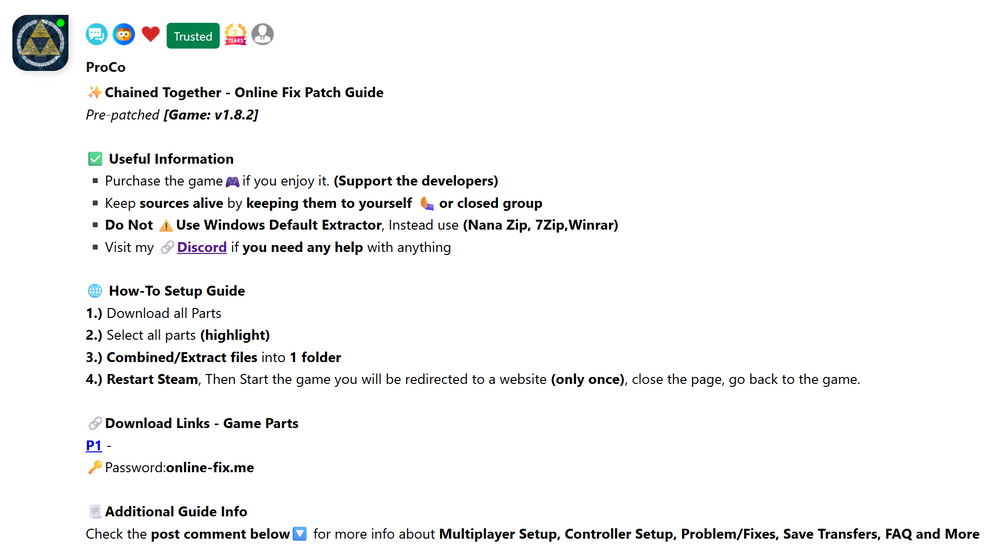
Task: Click the chat bubble badge icon
Action: [96, 34]
